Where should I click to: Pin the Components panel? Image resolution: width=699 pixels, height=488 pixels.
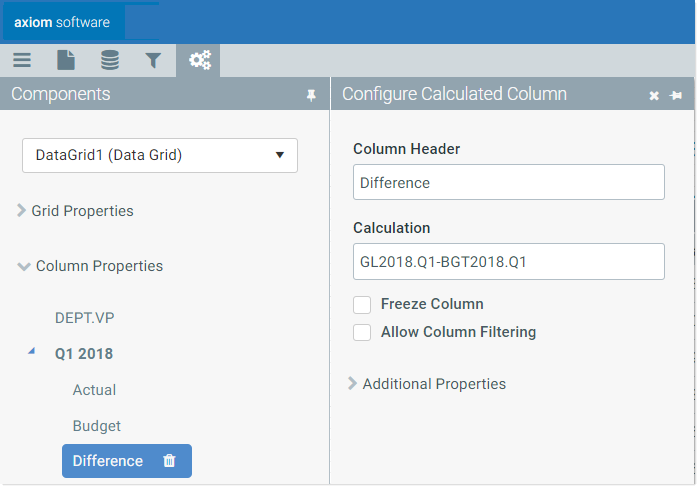pyautogui.click(x=311, y=95)
